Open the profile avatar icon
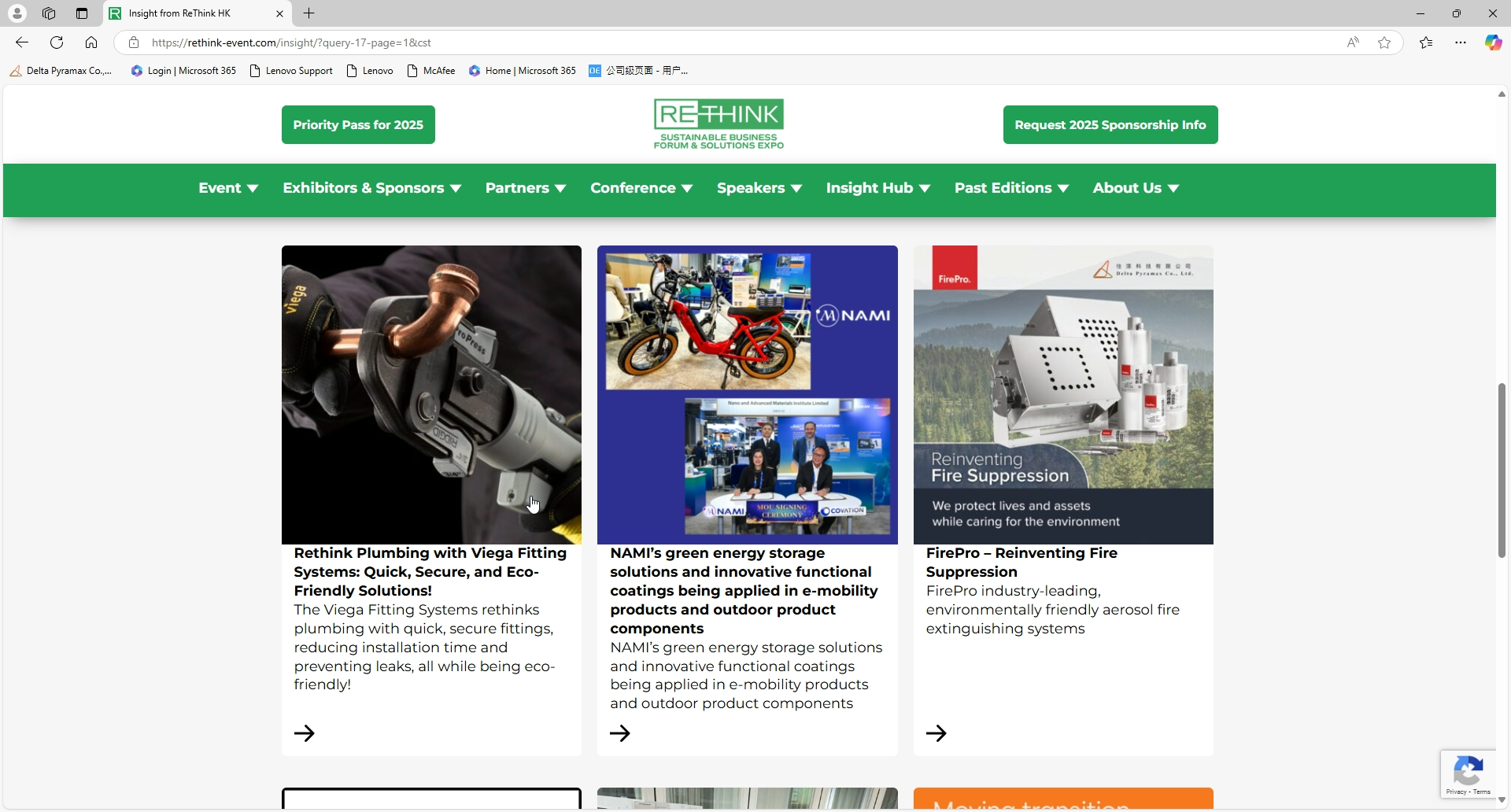The height and width of the screenshot is (812, 1511). (17, 13)
